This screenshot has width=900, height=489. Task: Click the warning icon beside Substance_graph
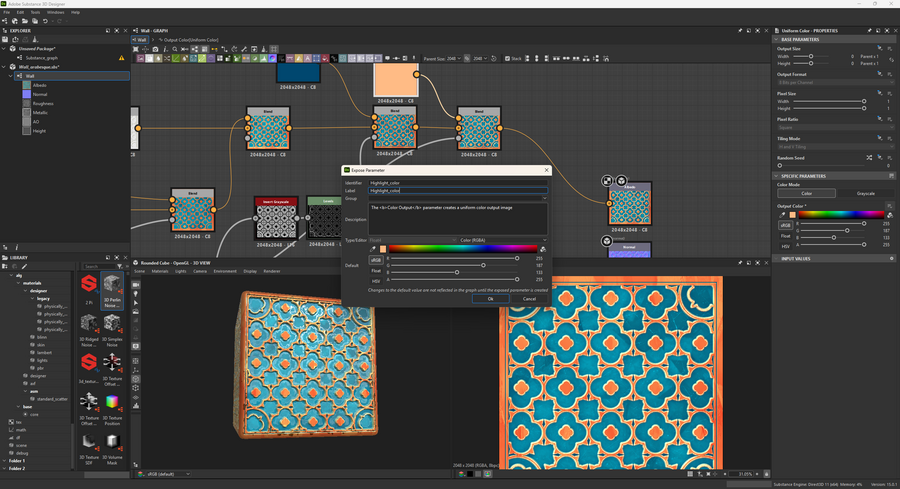(x=122, y=58)
